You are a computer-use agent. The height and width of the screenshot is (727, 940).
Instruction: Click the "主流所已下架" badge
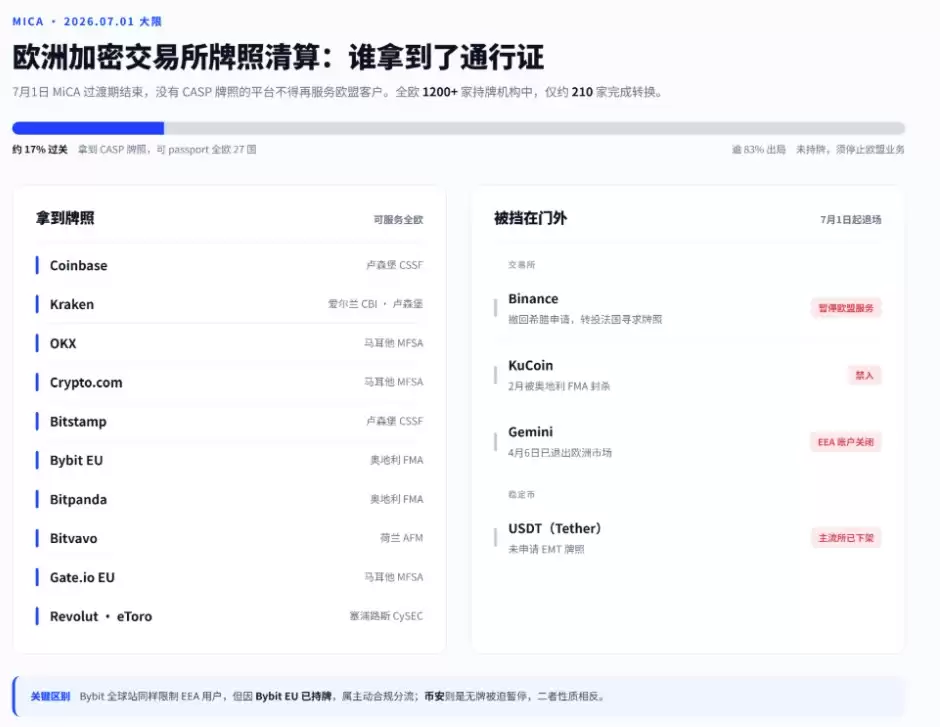point(846,538)
